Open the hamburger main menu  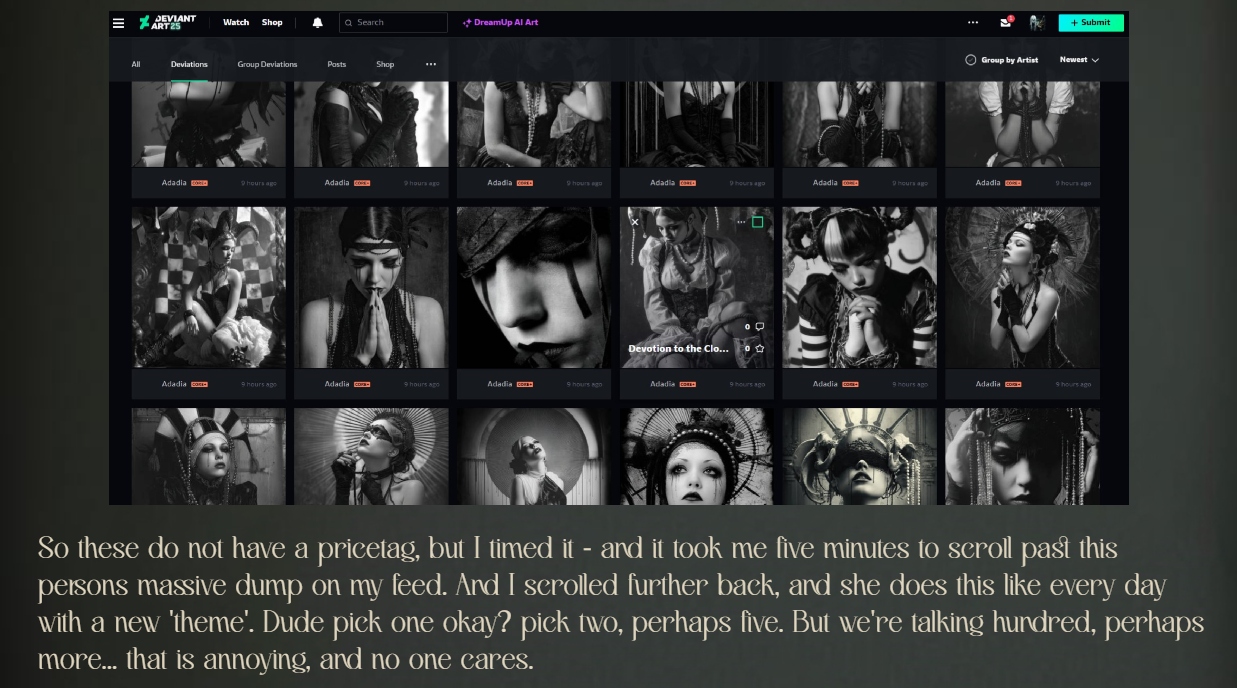119,23
